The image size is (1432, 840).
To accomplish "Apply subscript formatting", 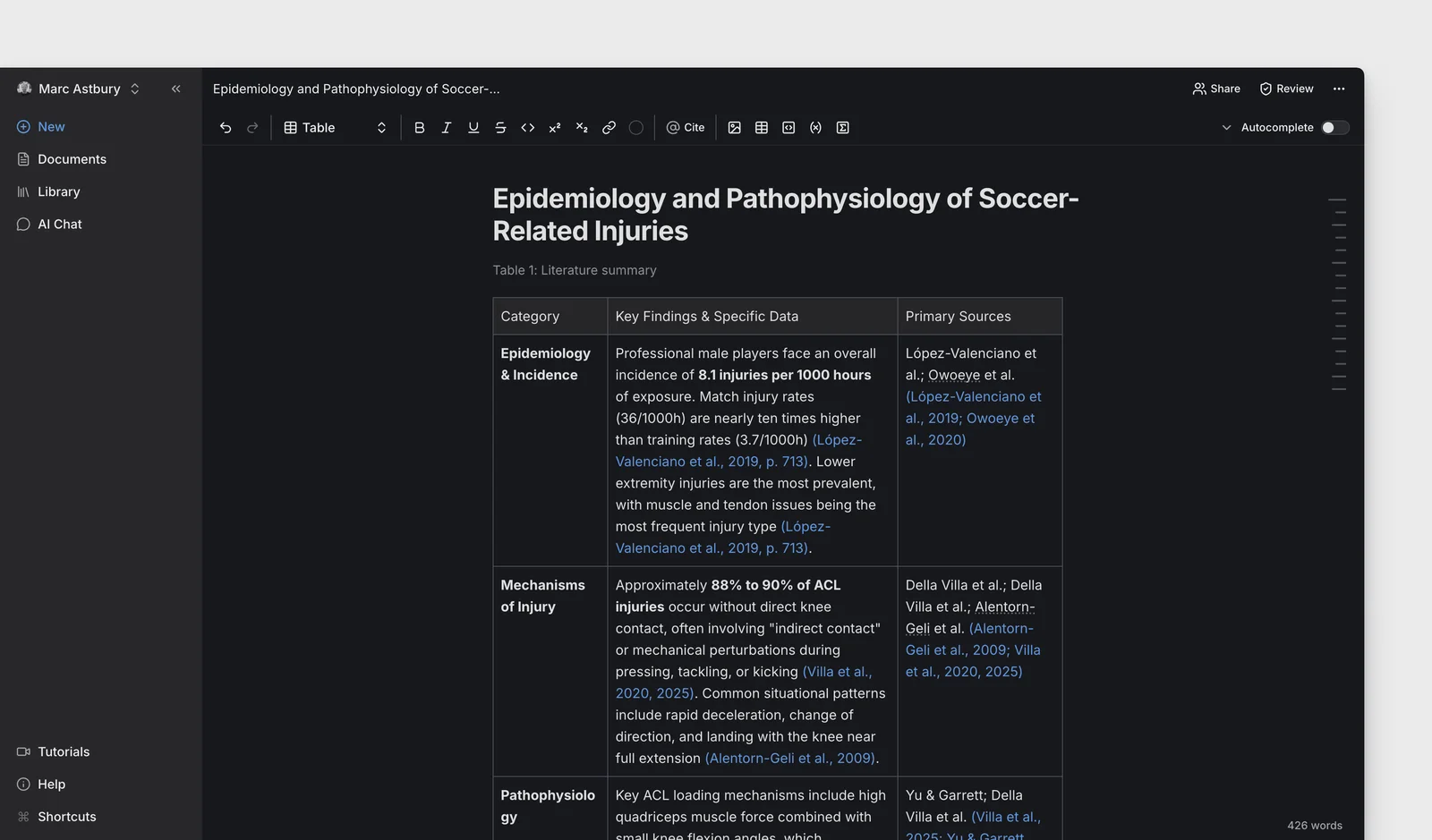I will click(x=582, y=128).
